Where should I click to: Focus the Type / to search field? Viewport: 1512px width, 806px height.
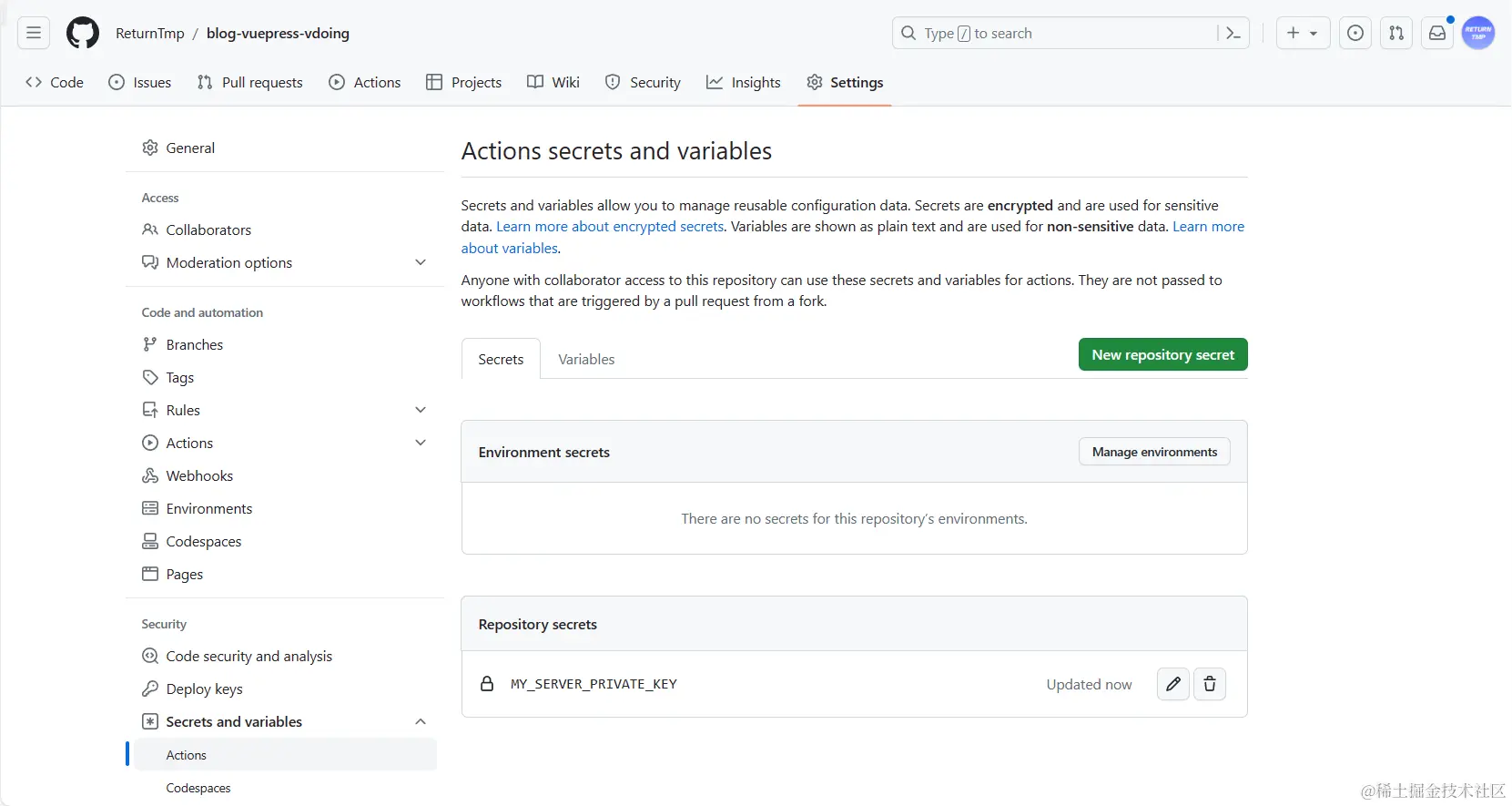point(1056,34)
